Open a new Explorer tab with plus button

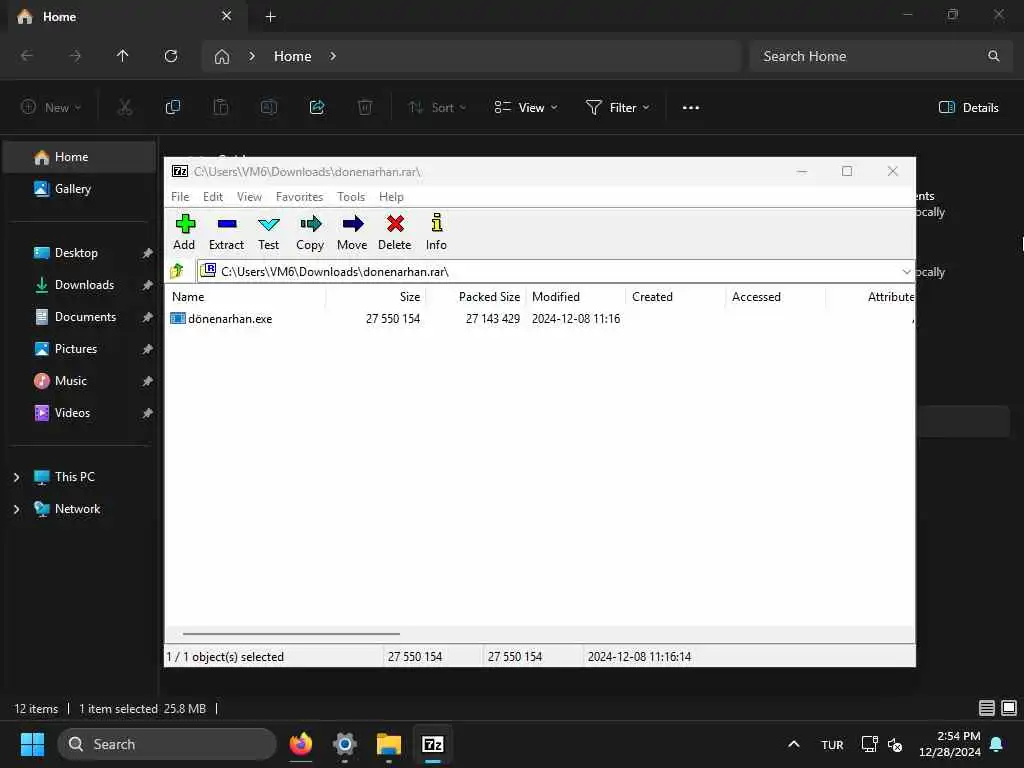pos(270,17)
